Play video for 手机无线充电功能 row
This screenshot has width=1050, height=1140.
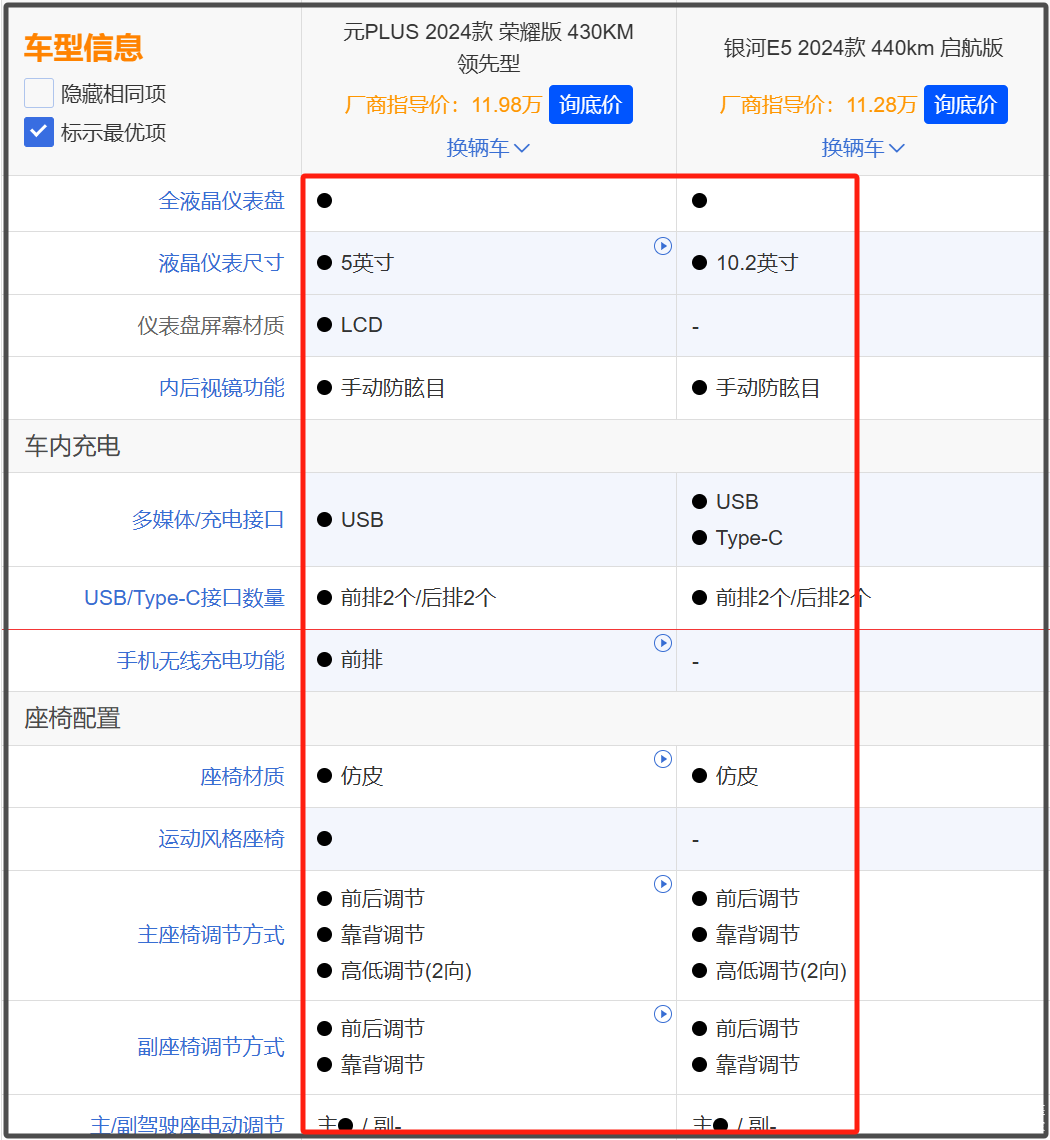click(x=662, y=643)
